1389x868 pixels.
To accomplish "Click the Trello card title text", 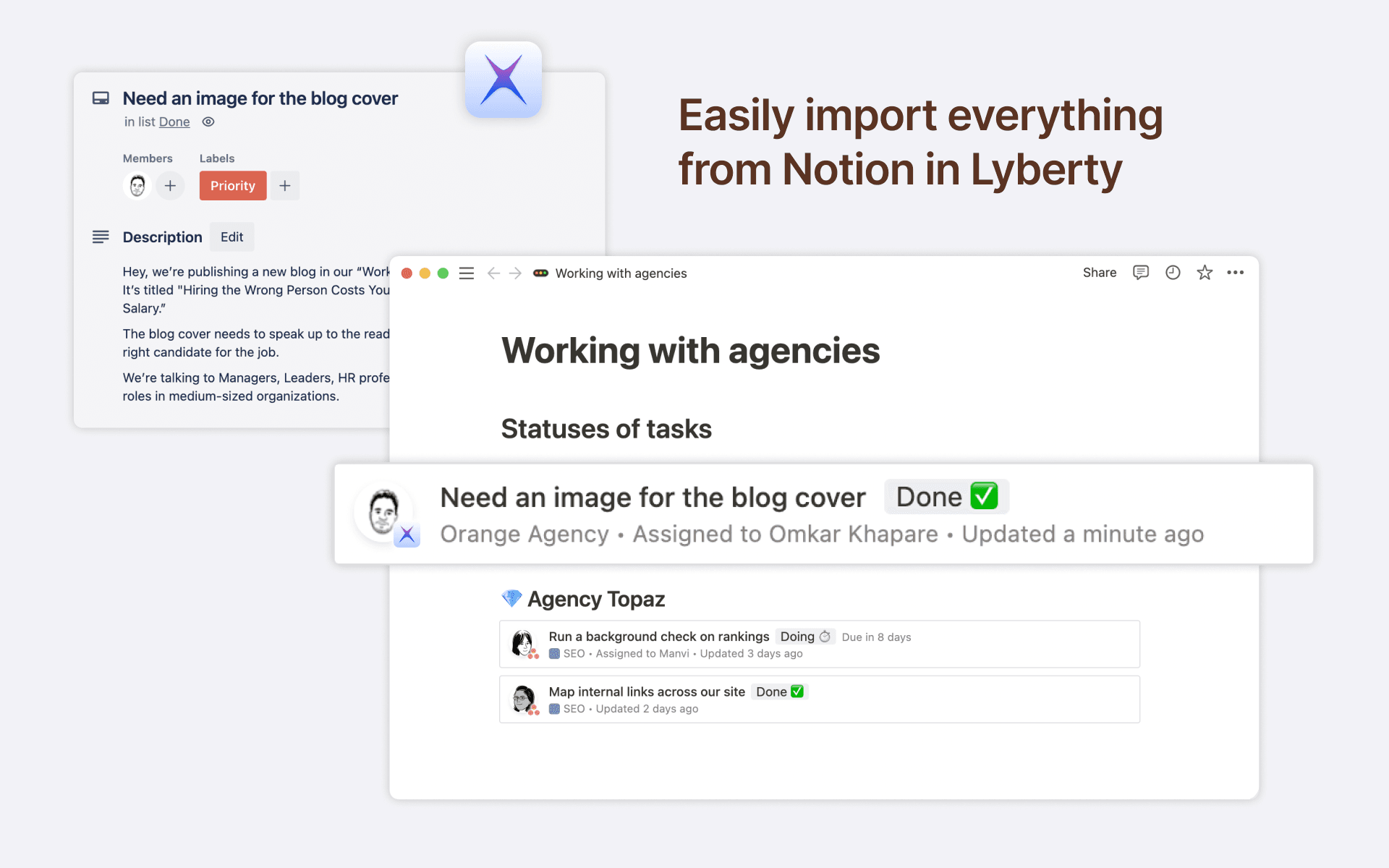I will pyautogui.click(x=260, y=98).
